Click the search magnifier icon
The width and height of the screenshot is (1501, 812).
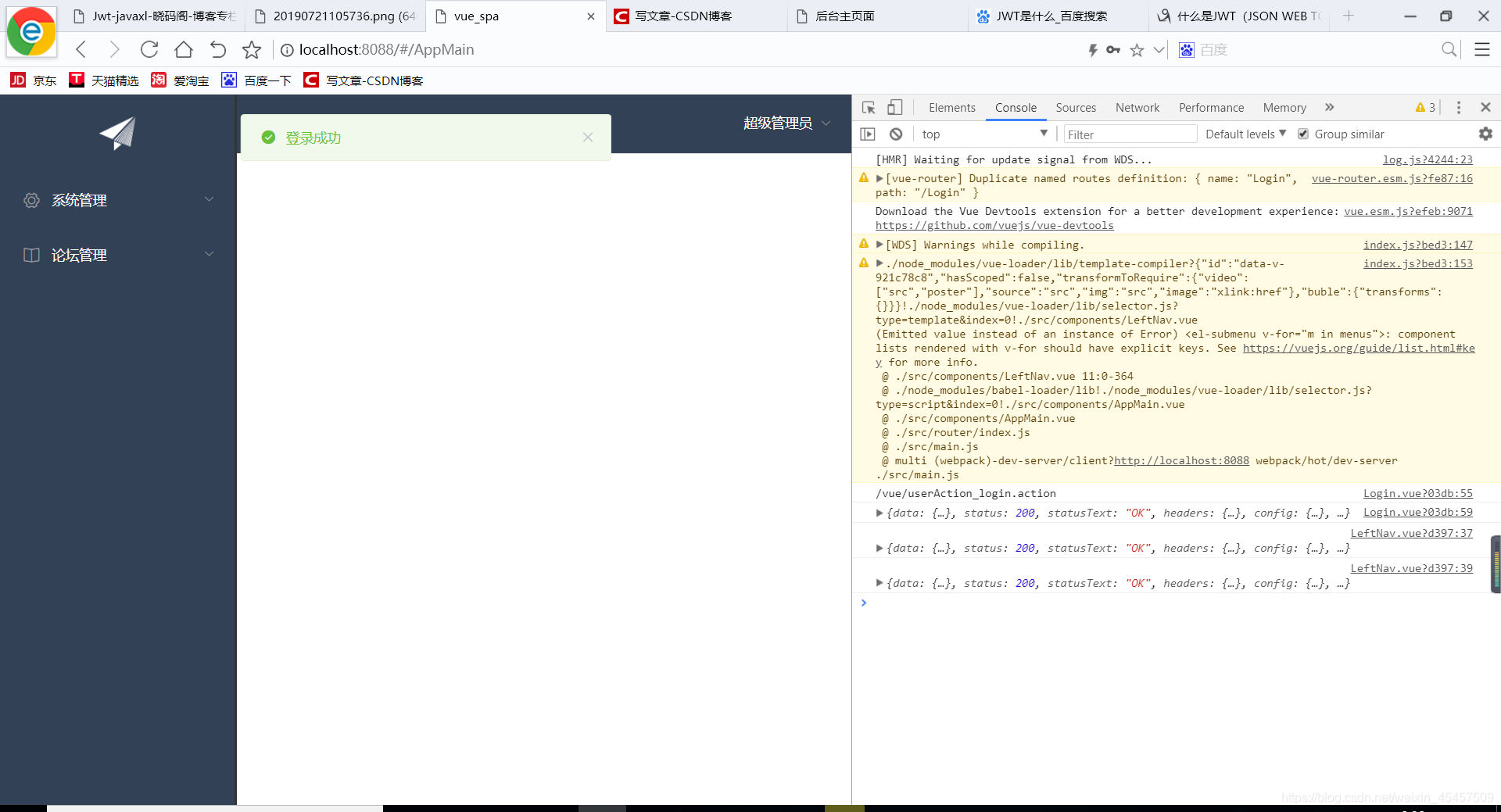1449,50
